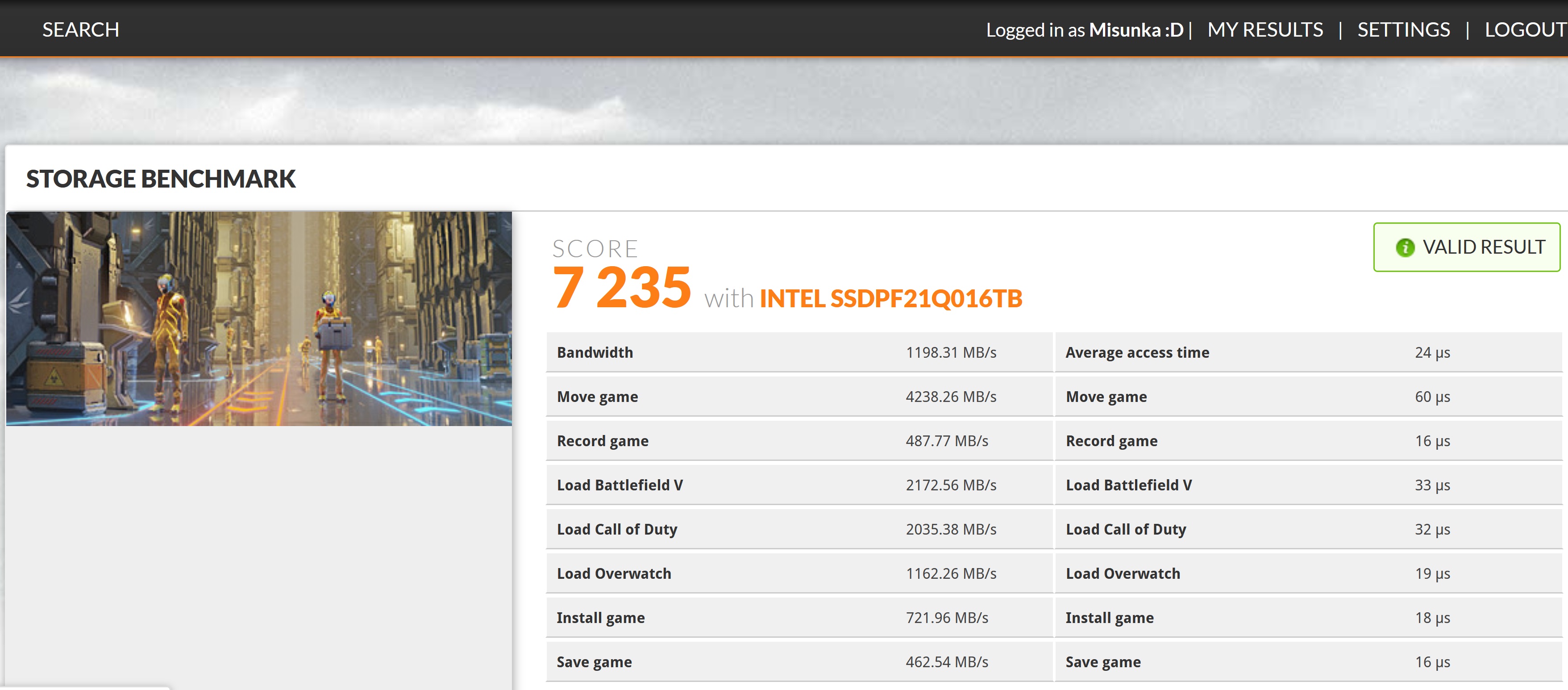
Task: Click the green info icon in Valid Result
Action: click(x=1405, y=247)
